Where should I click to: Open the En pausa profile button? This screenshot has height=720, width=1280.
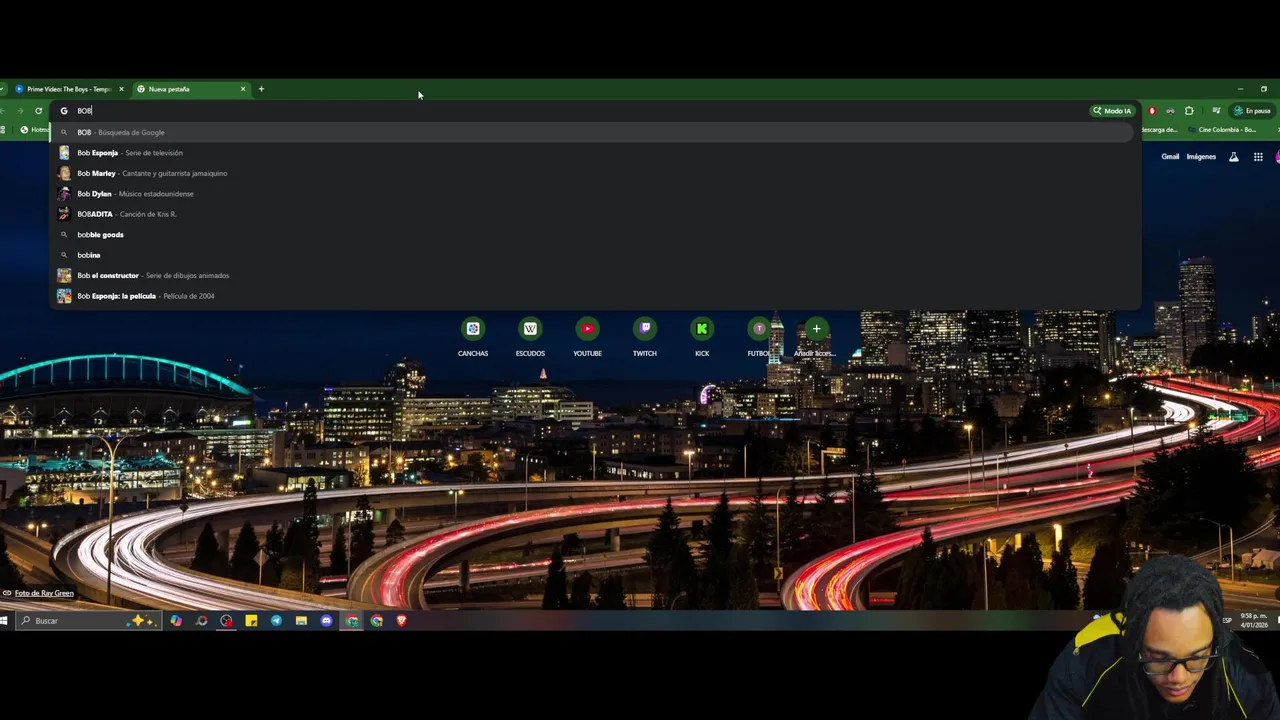(1252, 111)
